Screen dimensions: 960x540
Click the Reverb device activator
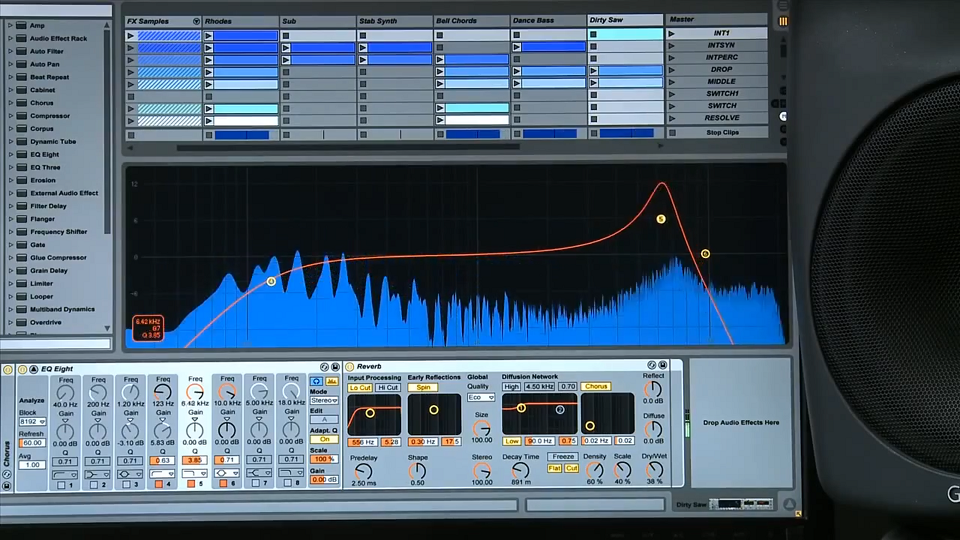[349, 367]
